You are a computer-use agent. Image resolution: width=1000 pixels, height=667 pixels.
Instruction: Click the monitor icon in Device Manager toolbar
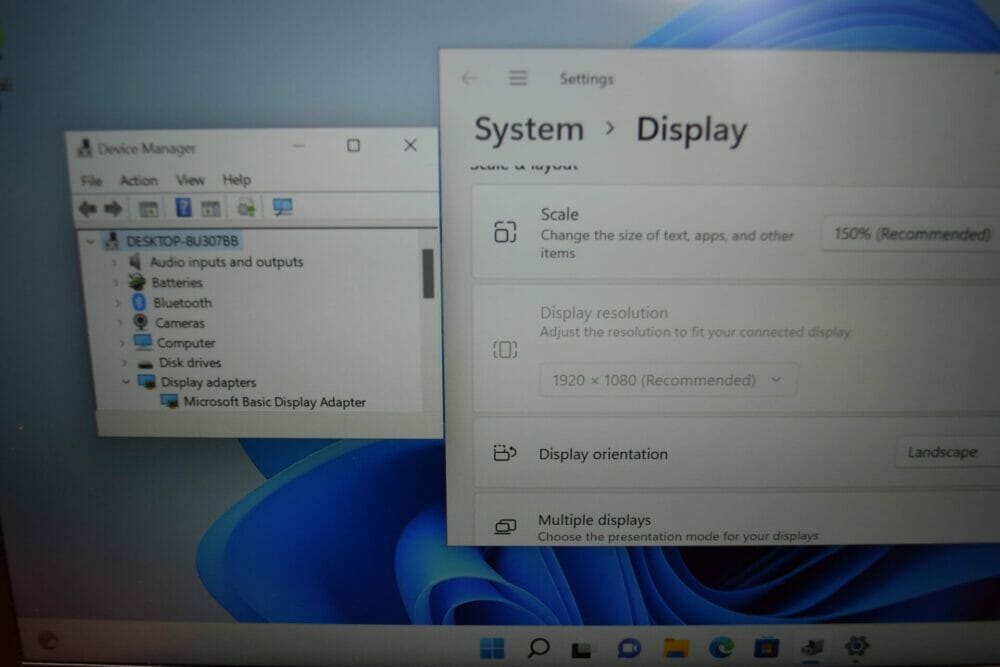tap(283, 207)
